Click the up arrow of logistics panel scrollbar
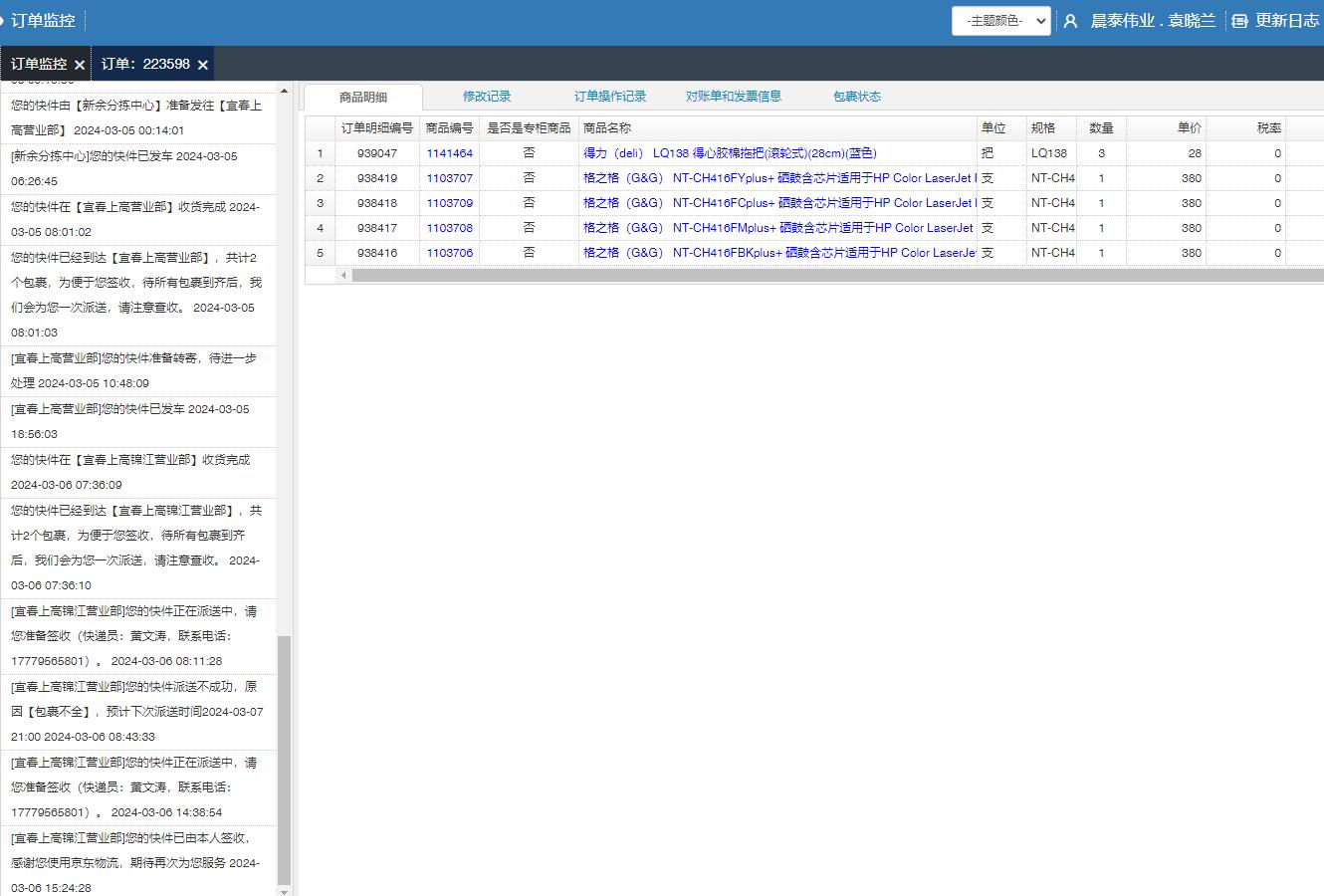 click(x=284, y=91)
